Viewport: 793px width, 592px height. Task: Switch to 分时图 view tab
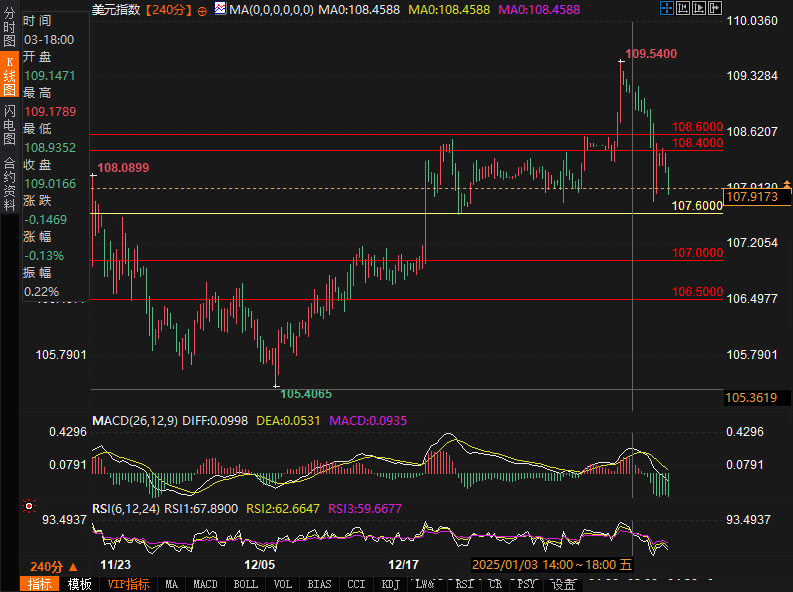point(10,28)
